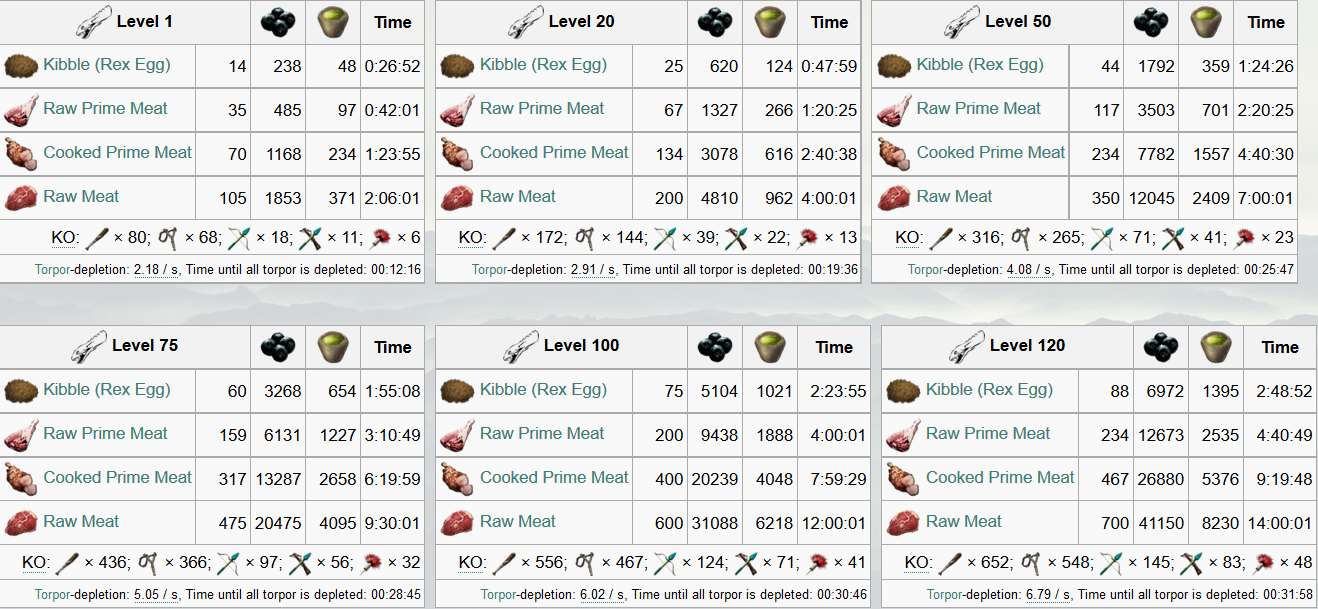The height and width of the screenshot is (609, 1318).
Task: Click the Narcotic icon in Level 20 table header
Action: click(769, 22)
